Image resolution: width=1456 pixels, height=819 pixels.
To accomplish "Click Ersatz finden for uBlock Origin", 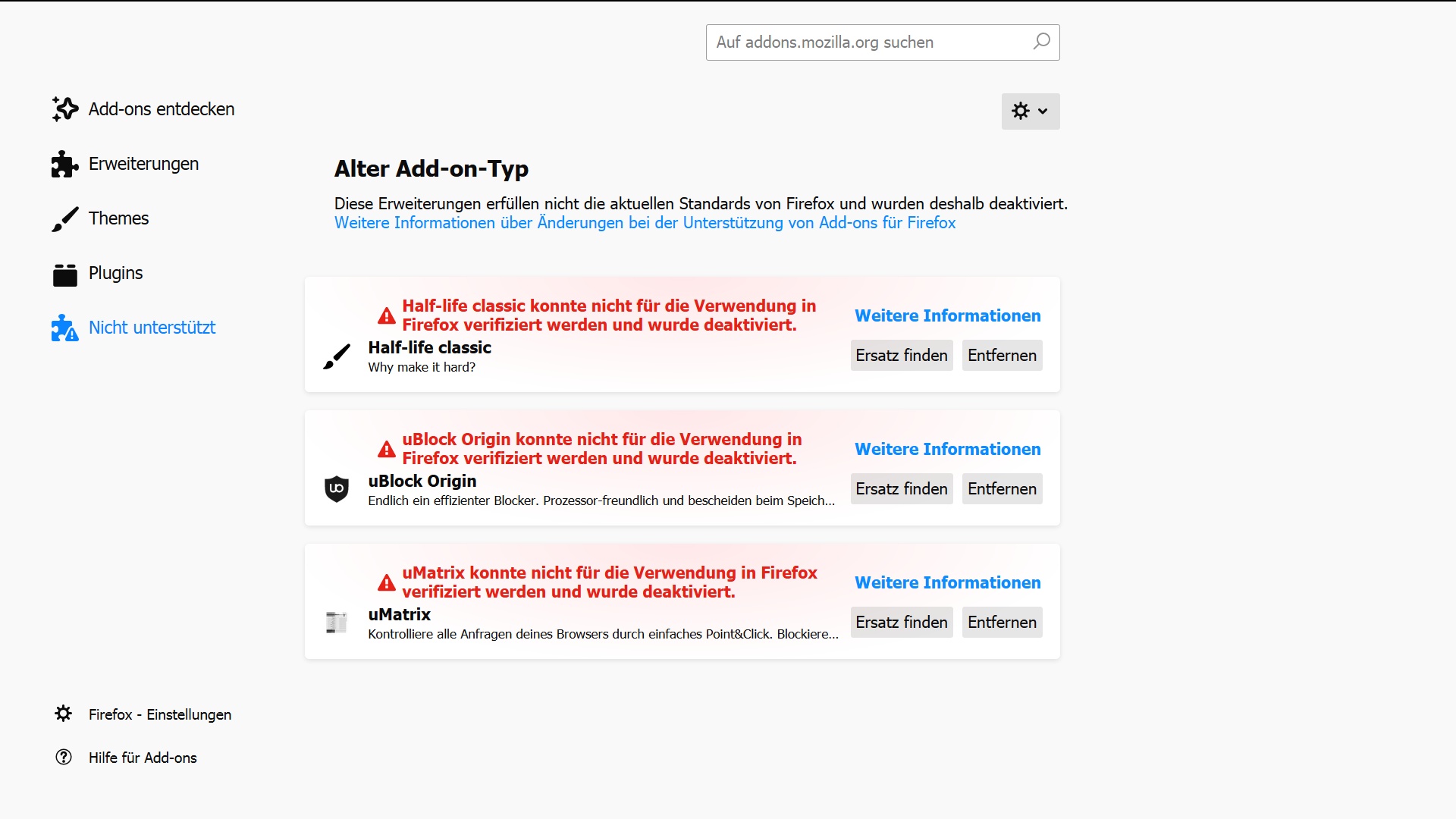I will [x=901, y=489].
